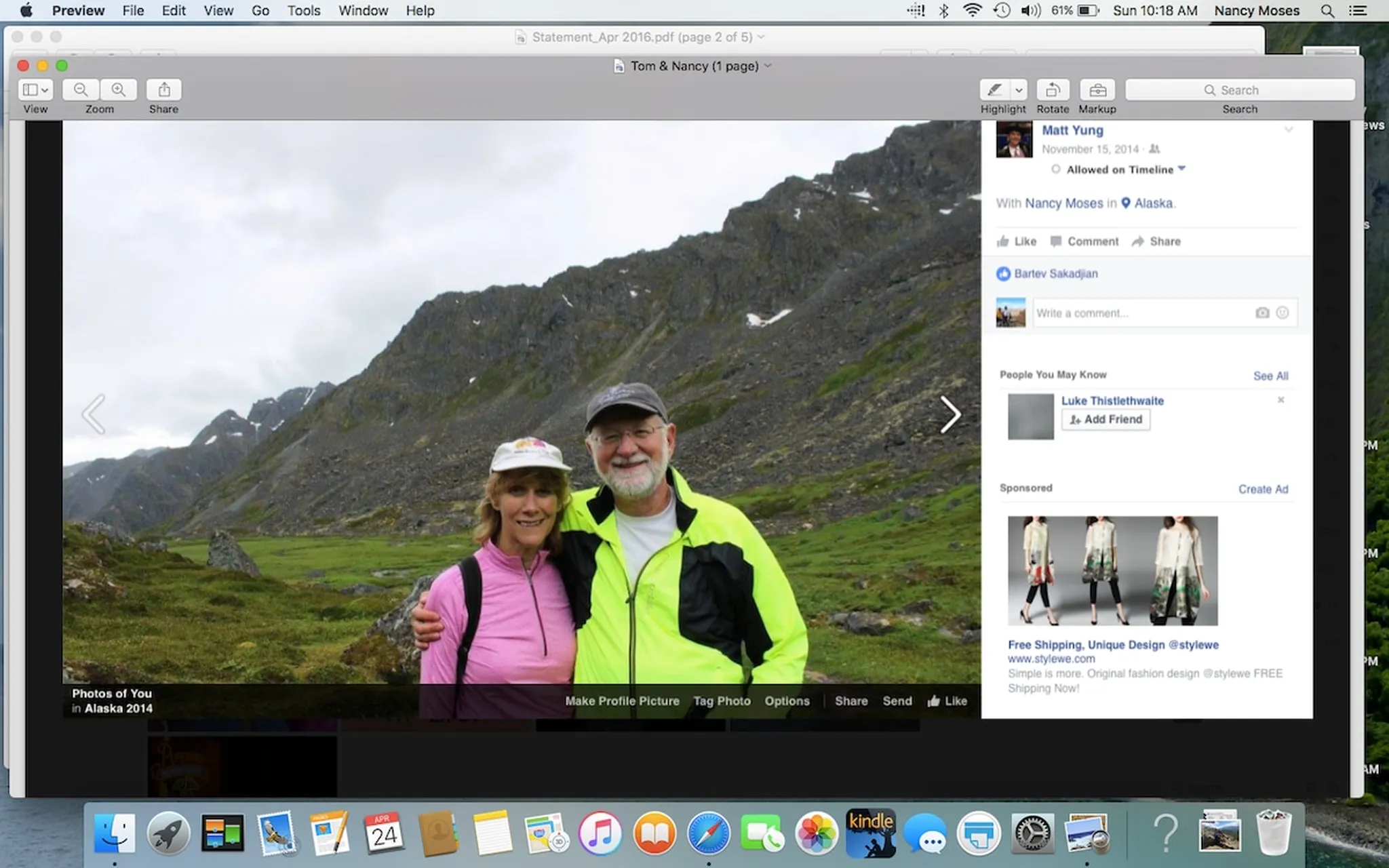Open the Window menu
The width and height of the screenshot is (1389, 868).
363,11
